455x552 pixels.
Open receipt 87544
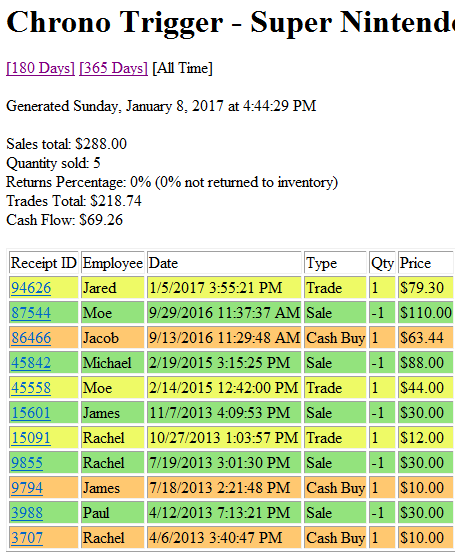(x=31, y=313)
